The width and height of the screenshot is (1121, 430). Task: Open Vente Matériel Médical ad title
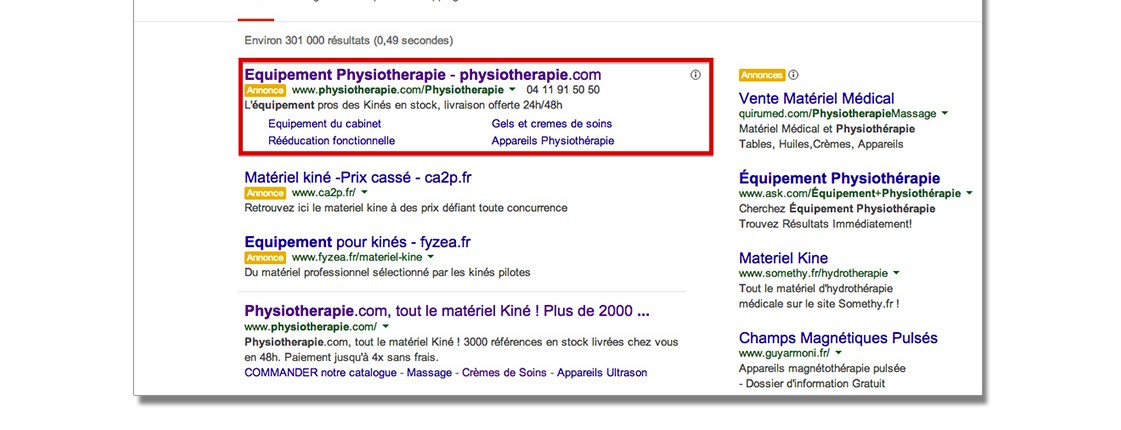[x=816, y=99]
